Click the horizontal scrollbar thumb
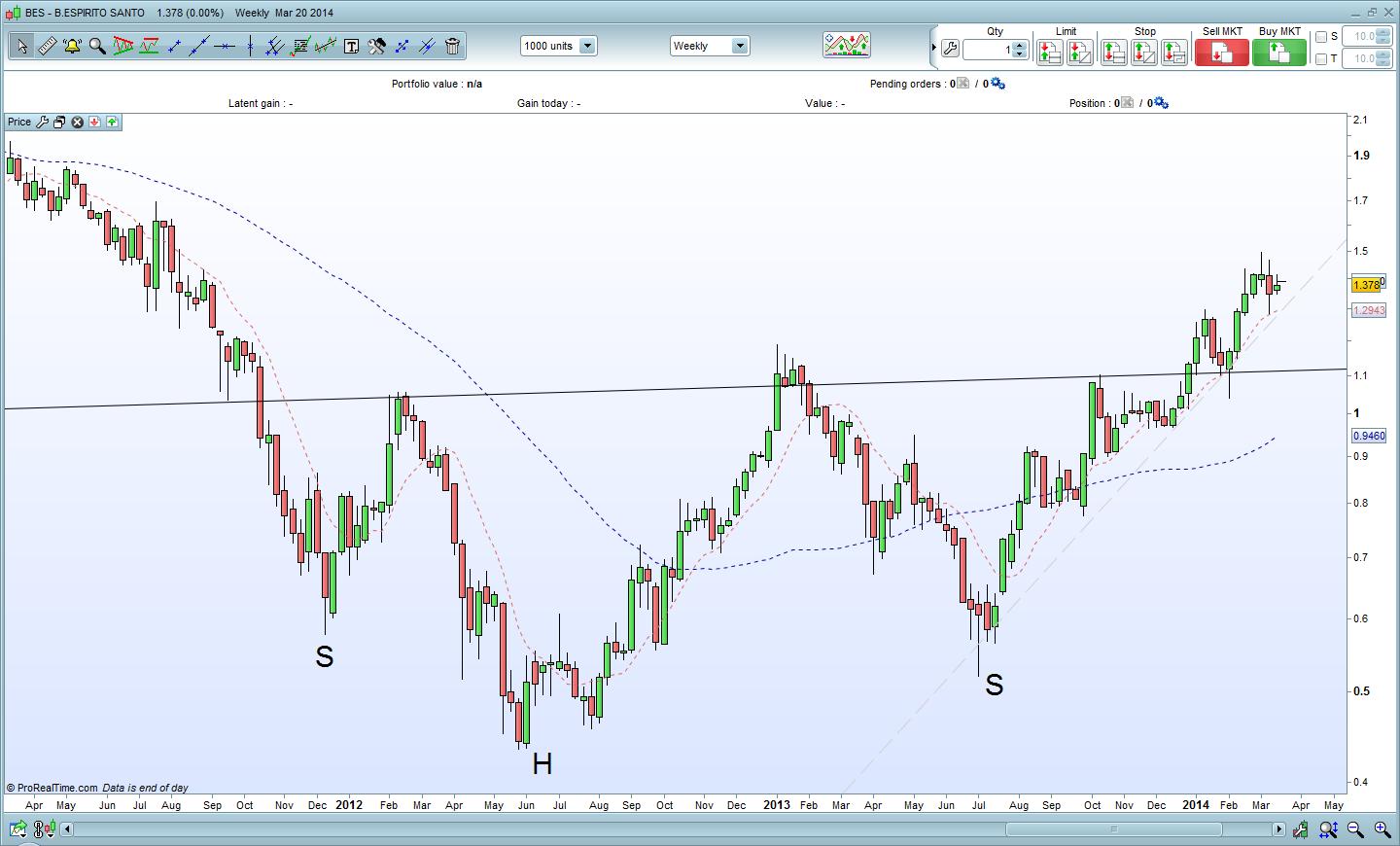This screenshot has height=846, width=1400. 1114,829
